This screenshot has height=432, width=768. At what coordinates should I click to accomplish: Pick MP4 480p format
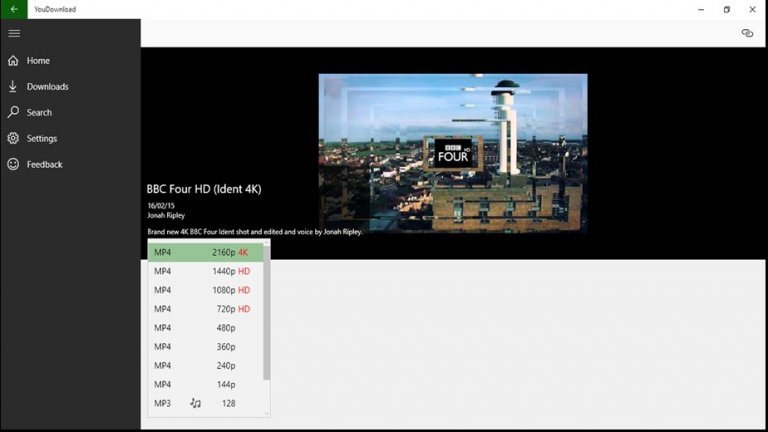[x=205, y=328]
